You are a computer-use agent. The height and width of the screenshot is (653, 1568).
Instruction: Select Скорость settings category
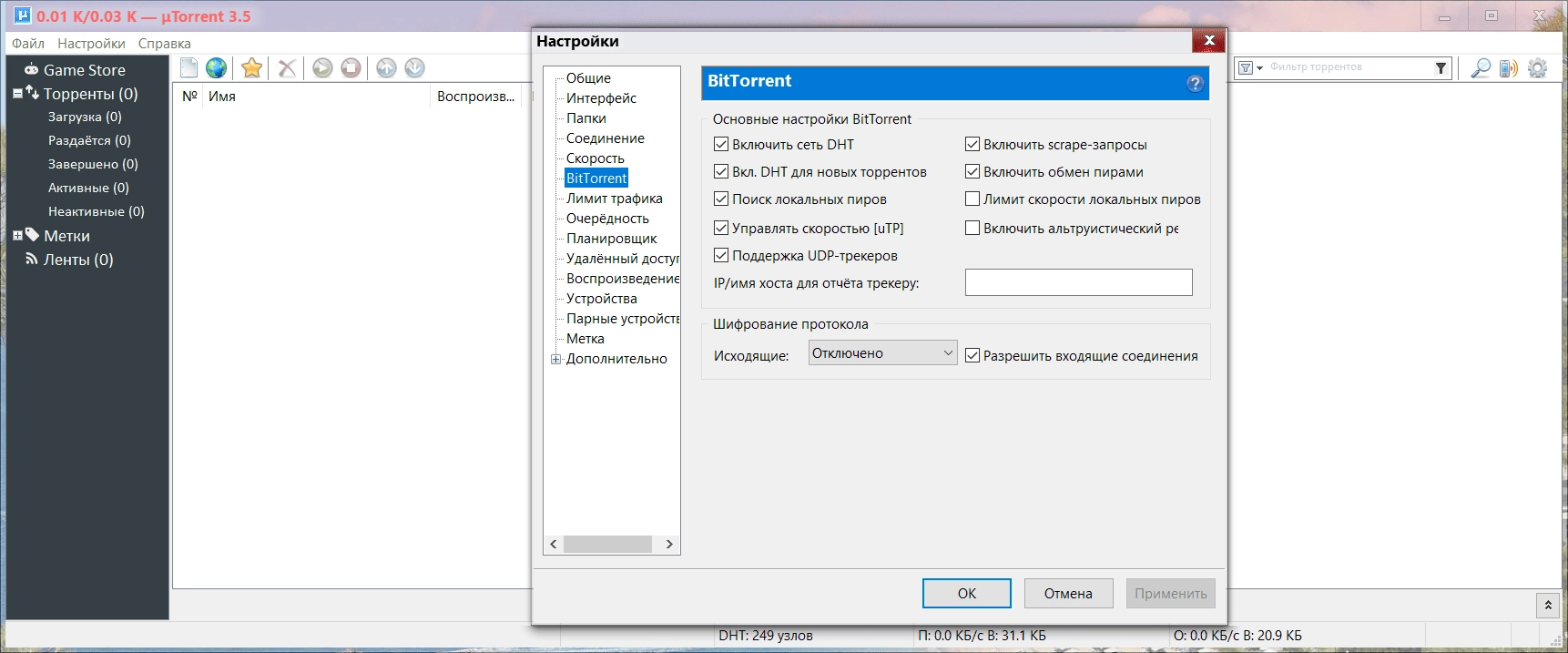tap(595, 158)
